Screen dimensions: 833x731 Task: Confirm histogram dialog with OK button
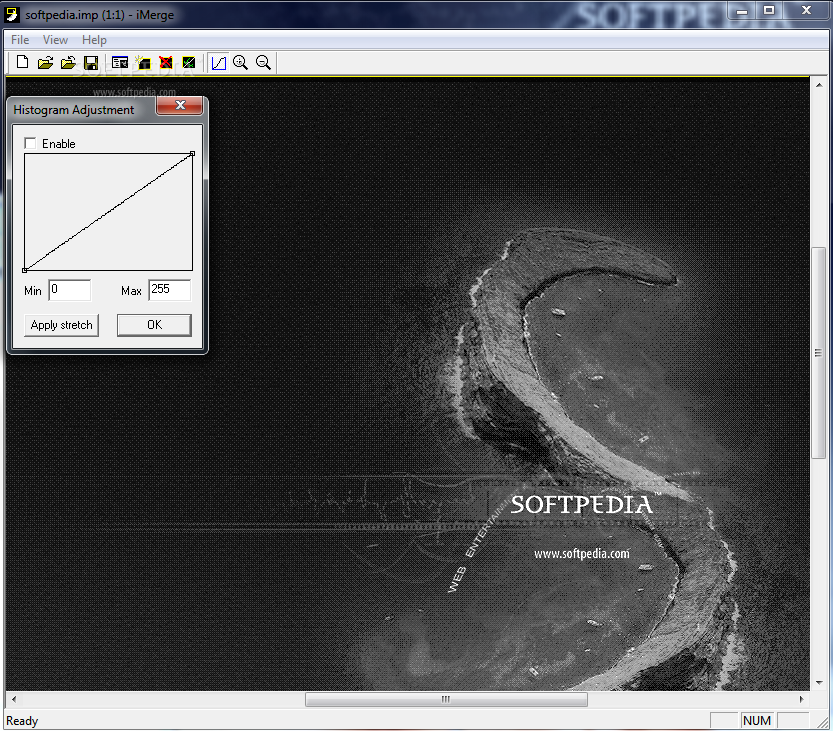tap(155, 325)
